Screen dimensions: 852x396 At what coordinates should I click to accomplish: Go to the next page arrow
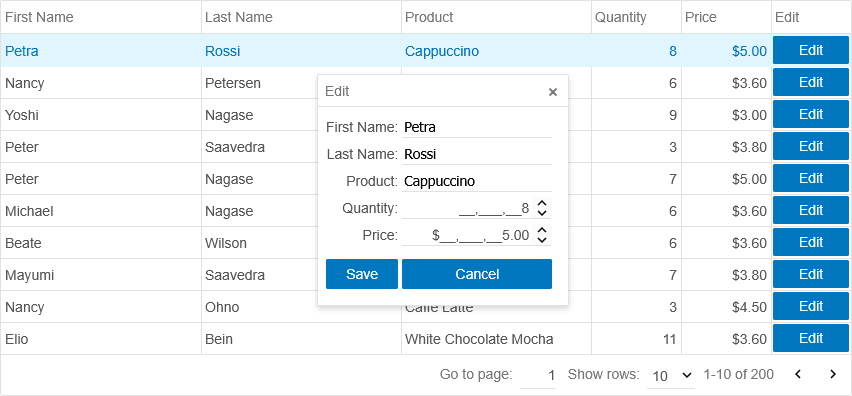pos(832,374)
